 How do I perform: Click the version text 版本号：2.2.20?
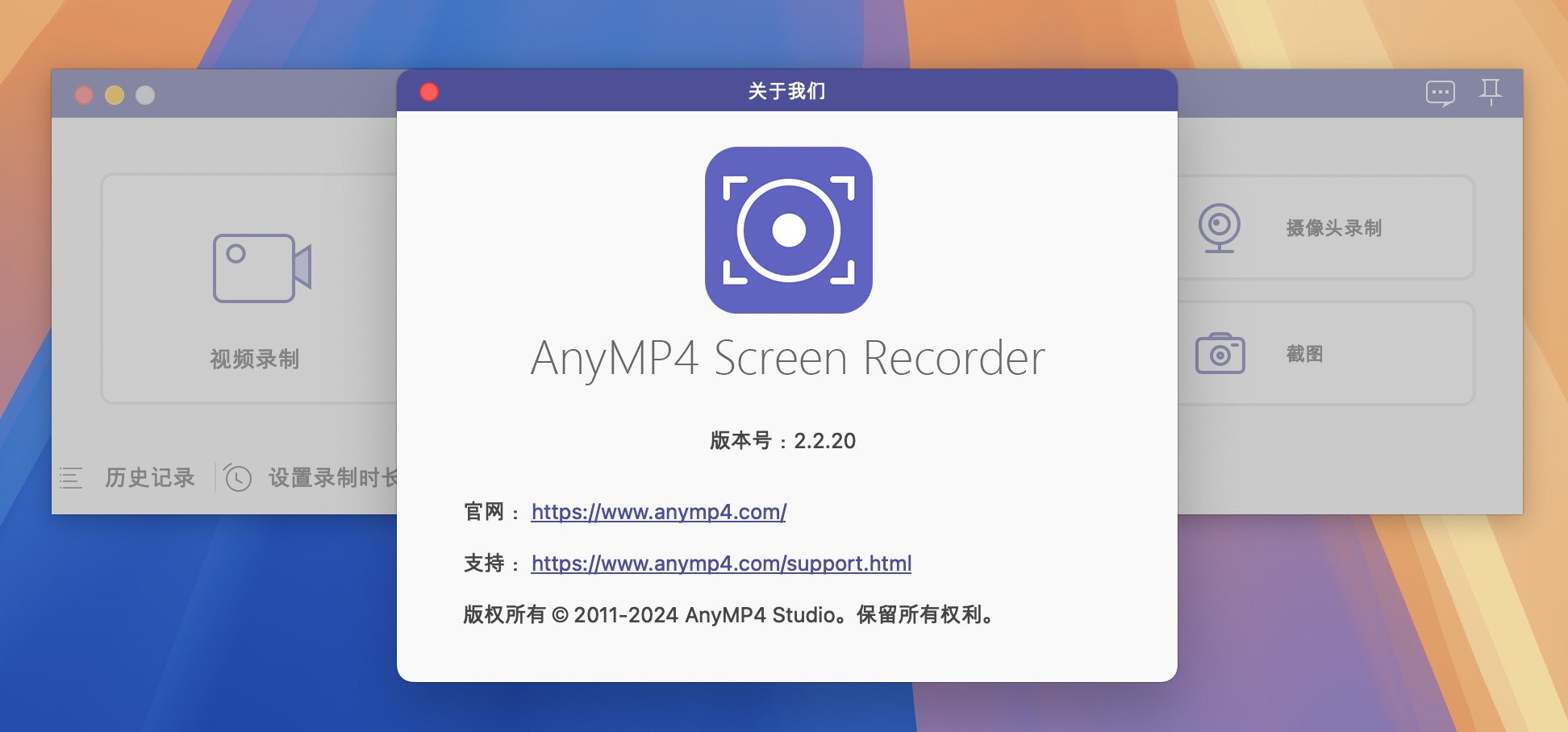click(782, 441)
